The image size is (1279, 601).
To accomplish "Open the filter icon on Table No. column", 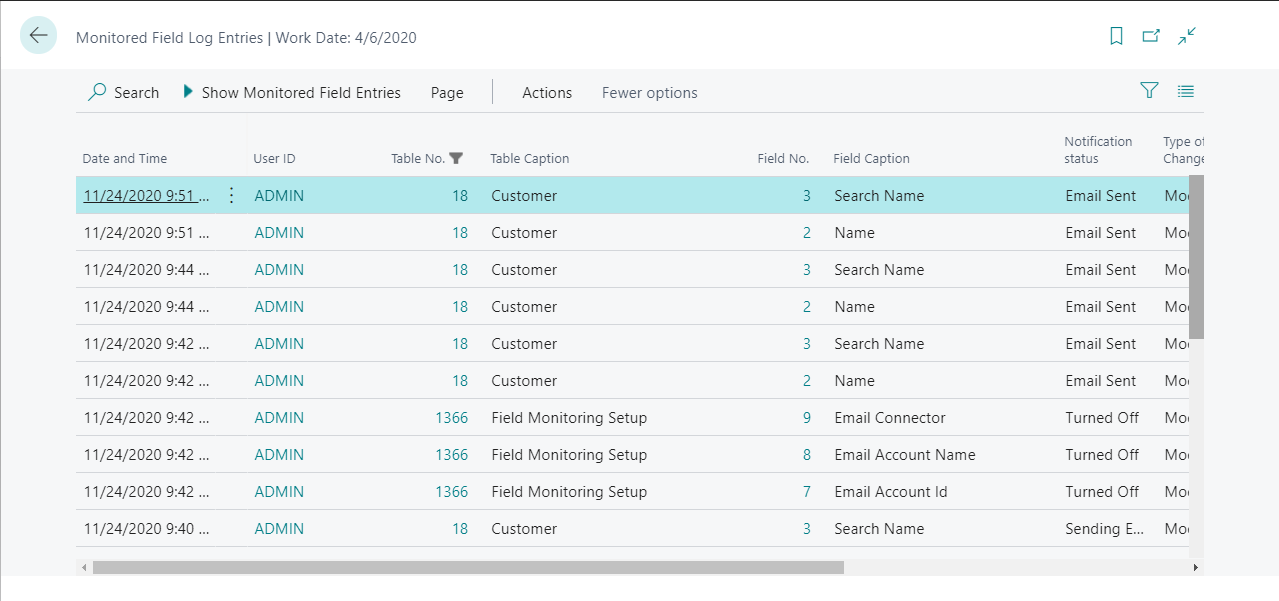I will tap(456, 158).
